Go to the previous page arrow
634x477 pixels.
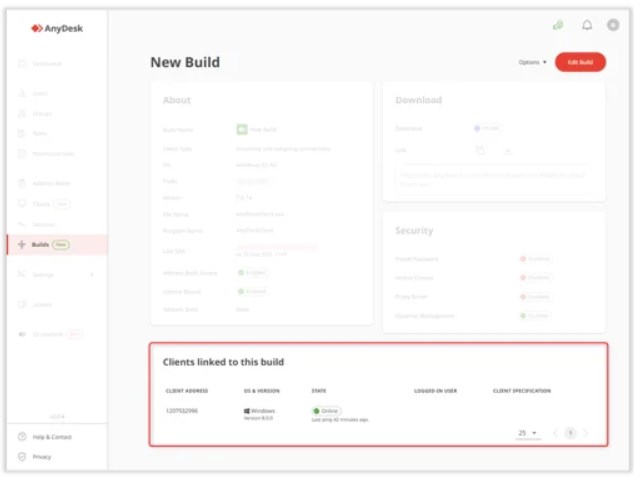[x=555, y=433]
